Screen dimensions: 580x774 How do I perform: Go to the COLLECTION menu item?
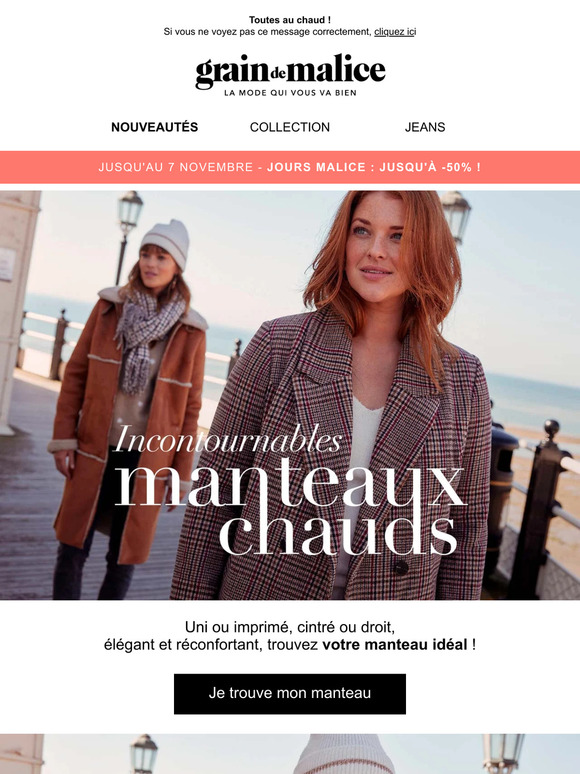point(290,127)
